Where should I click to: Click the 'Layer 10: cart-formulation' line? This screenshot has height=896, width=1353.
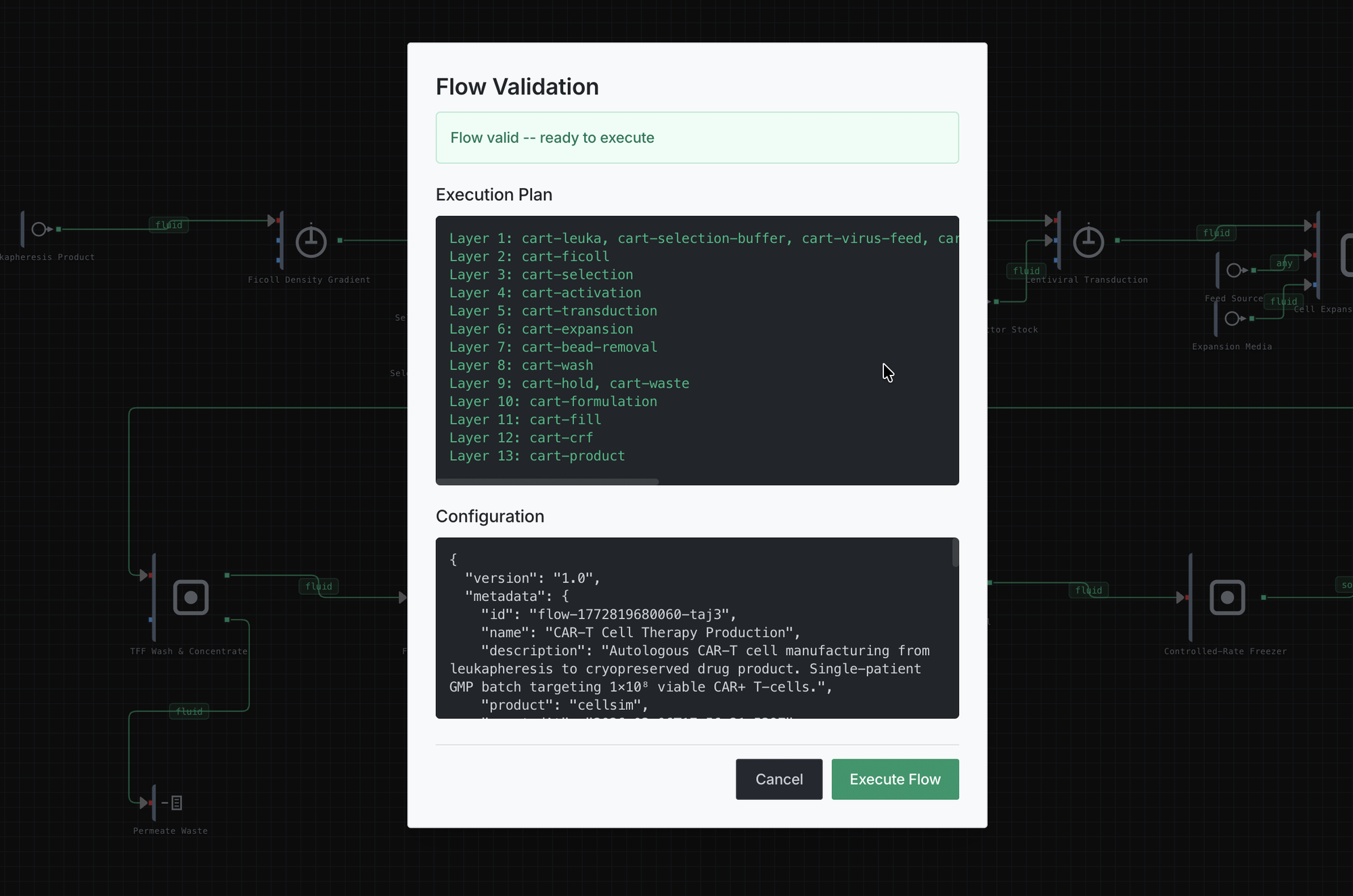click(x=554, y=402)
